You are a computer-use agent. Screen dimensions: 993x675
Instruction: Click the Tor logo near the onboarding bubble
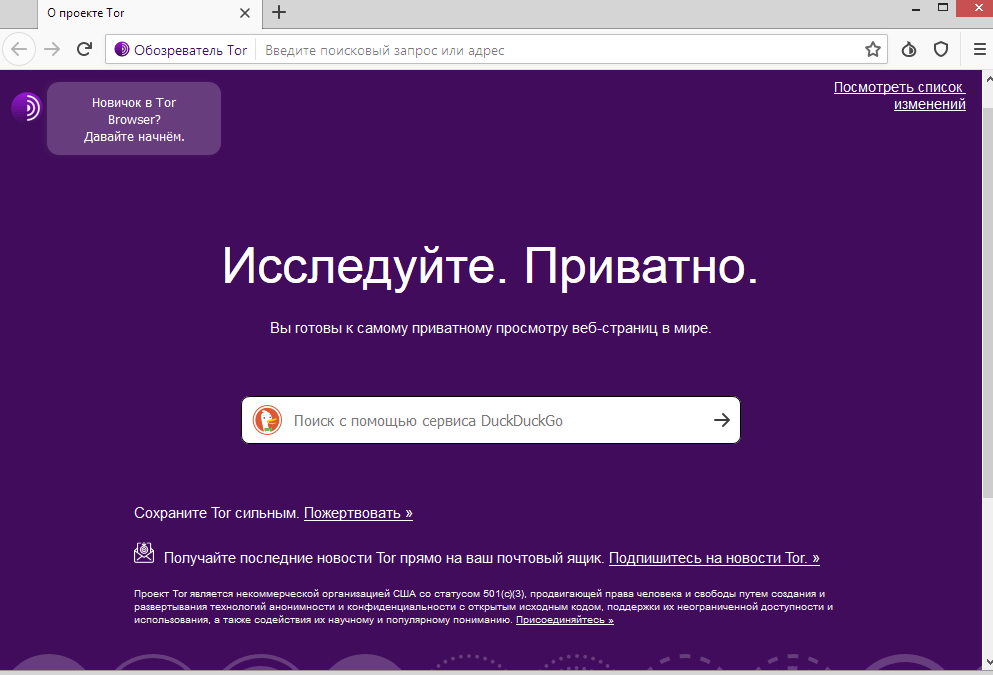(x=26, y=106)
